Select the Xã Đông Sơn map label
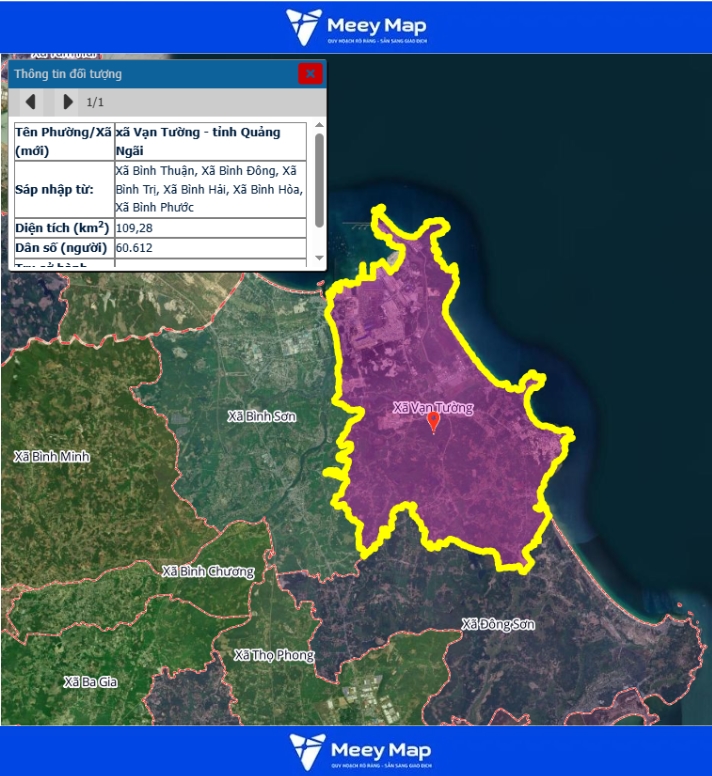Image resolution: width=712 pixels, height=776 pixels. [x=498, y=625]
